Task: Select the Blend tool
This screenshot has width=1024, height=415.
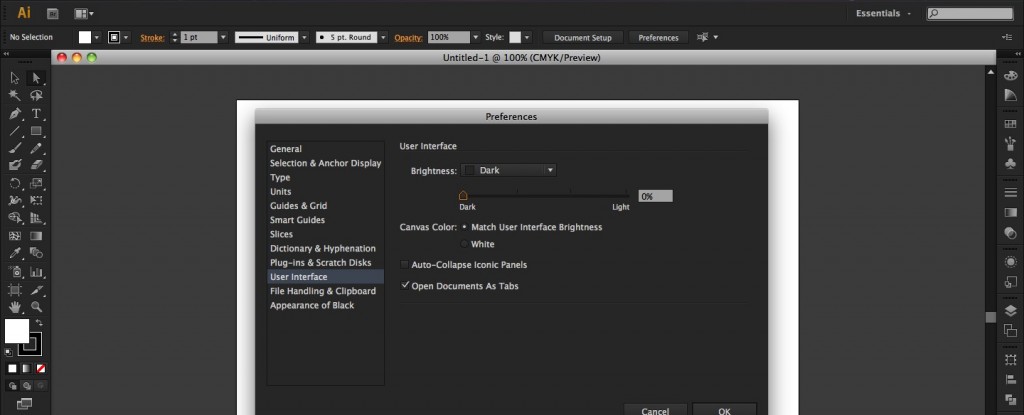Action: pyautogui.click(x=37, y=254)
